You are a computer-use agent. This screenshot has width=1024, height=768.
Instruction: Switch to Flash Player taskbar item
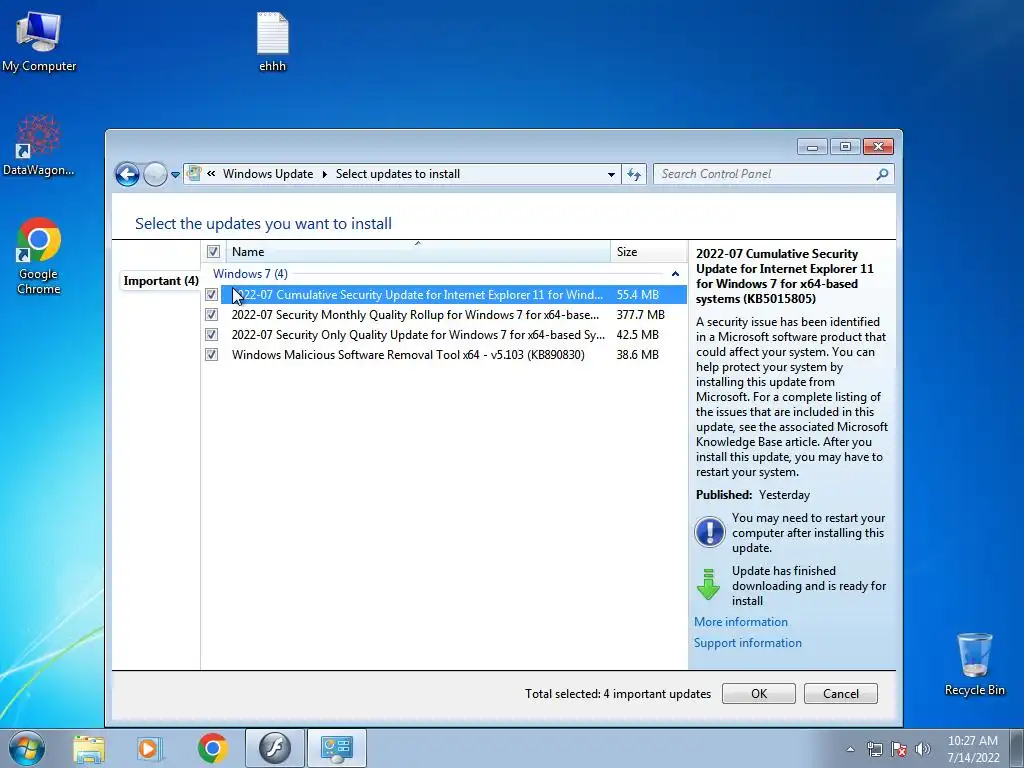(x=274, y=748)
